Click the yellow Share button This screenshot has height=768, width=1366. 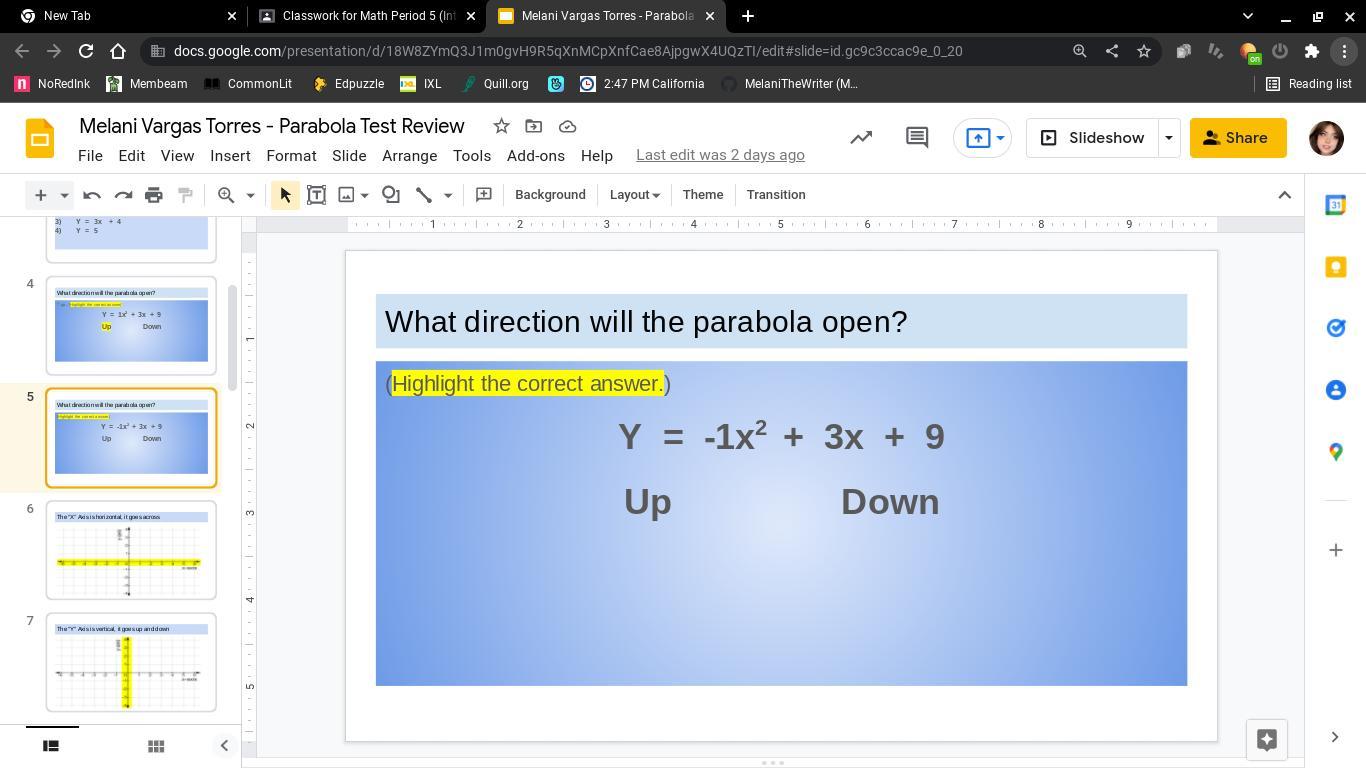(x=1237, y=138)
